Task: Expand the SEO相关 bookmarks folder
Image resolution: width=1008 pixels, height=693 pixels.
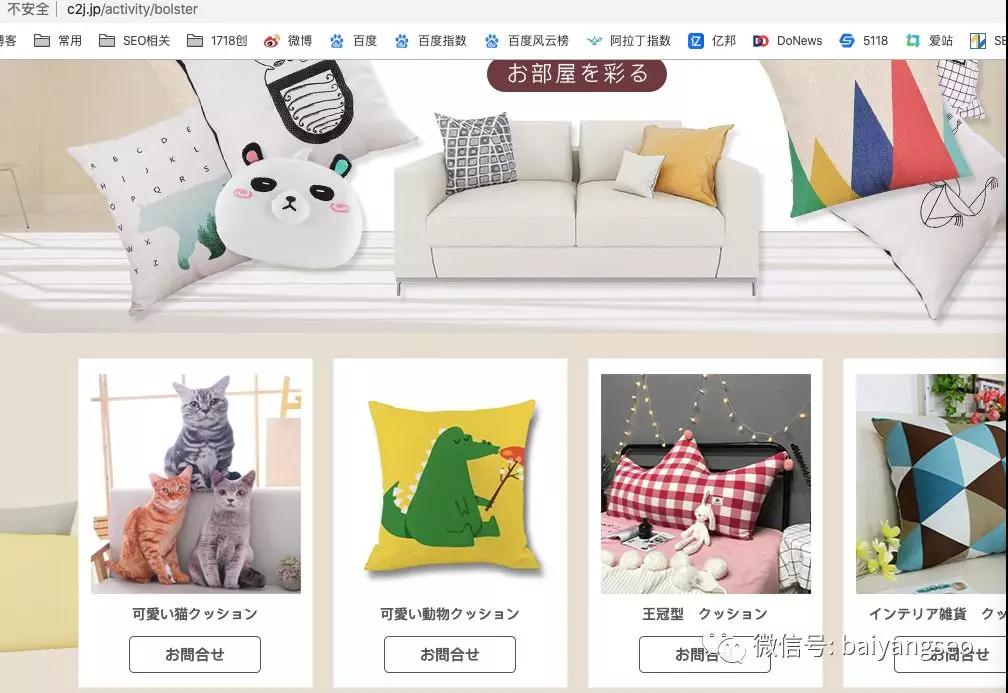Action: (x=134, y=40)
